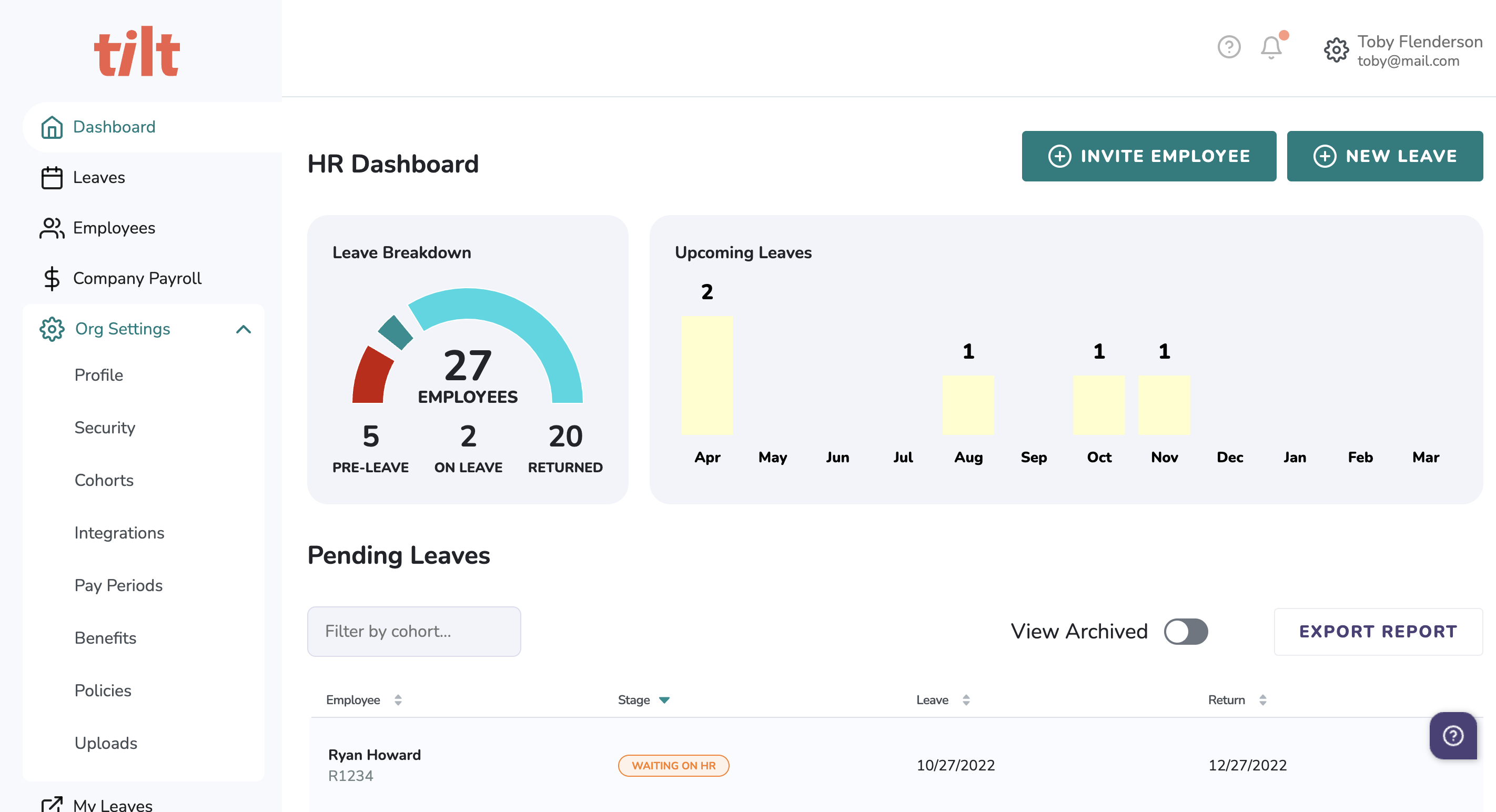
Task: Go to the Pay Periods menu item
Action: pyautogui.click(x=118, y=585)
